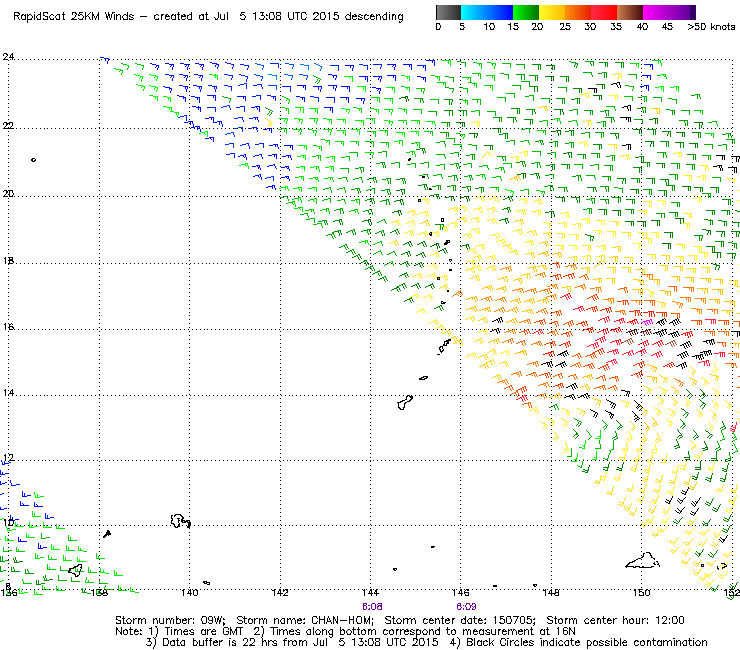
Task: Click the longitude label '146'
Action: tap(461, 593)
